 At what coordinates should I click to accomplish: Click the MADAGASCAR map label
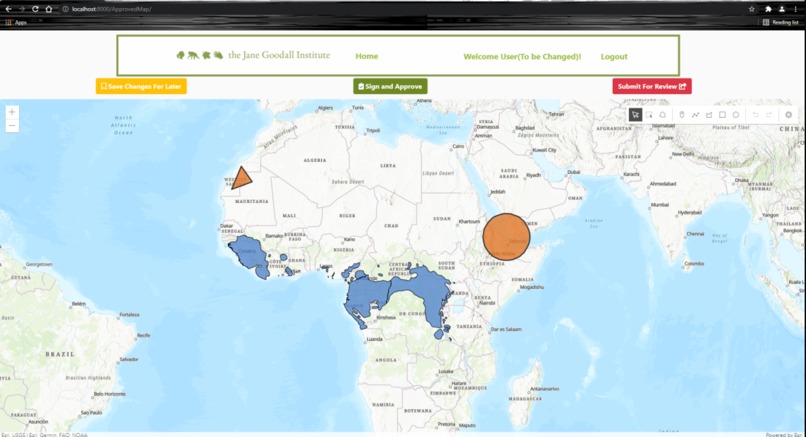click(x=526, y=399)
